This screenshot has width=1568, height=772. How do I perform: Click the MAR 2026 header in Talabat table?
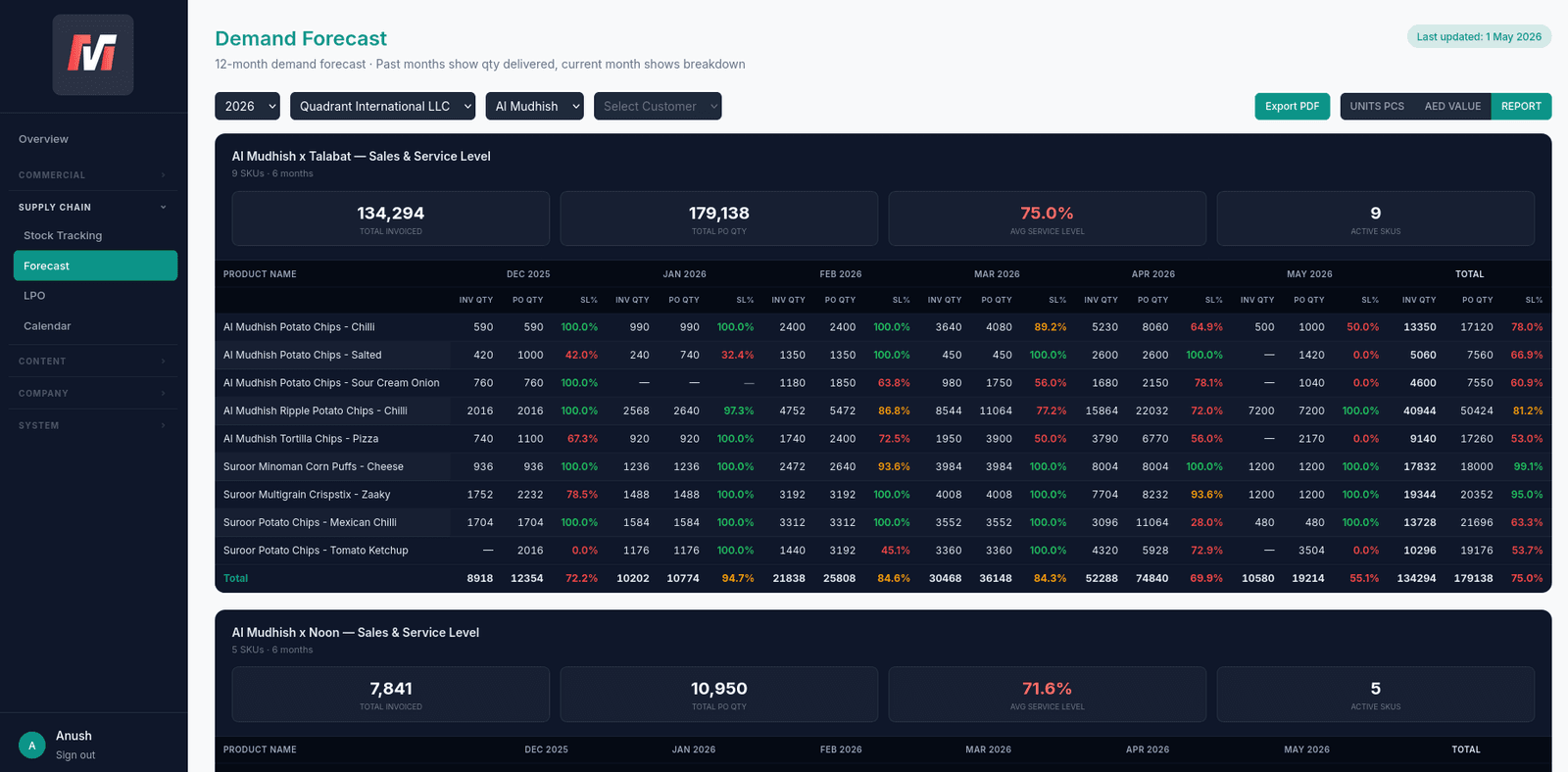click(x=997, y=274)
